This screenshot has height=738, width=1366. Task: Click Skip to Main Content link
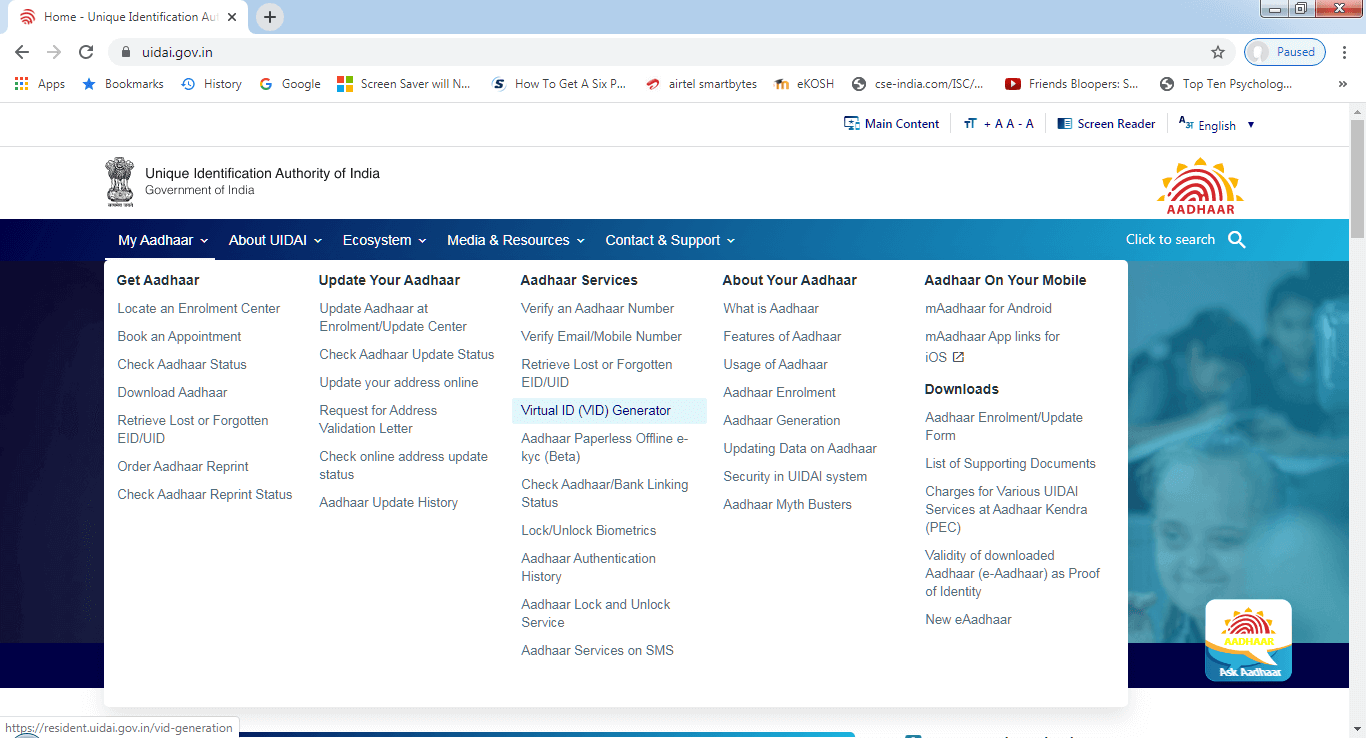(891, 124)
